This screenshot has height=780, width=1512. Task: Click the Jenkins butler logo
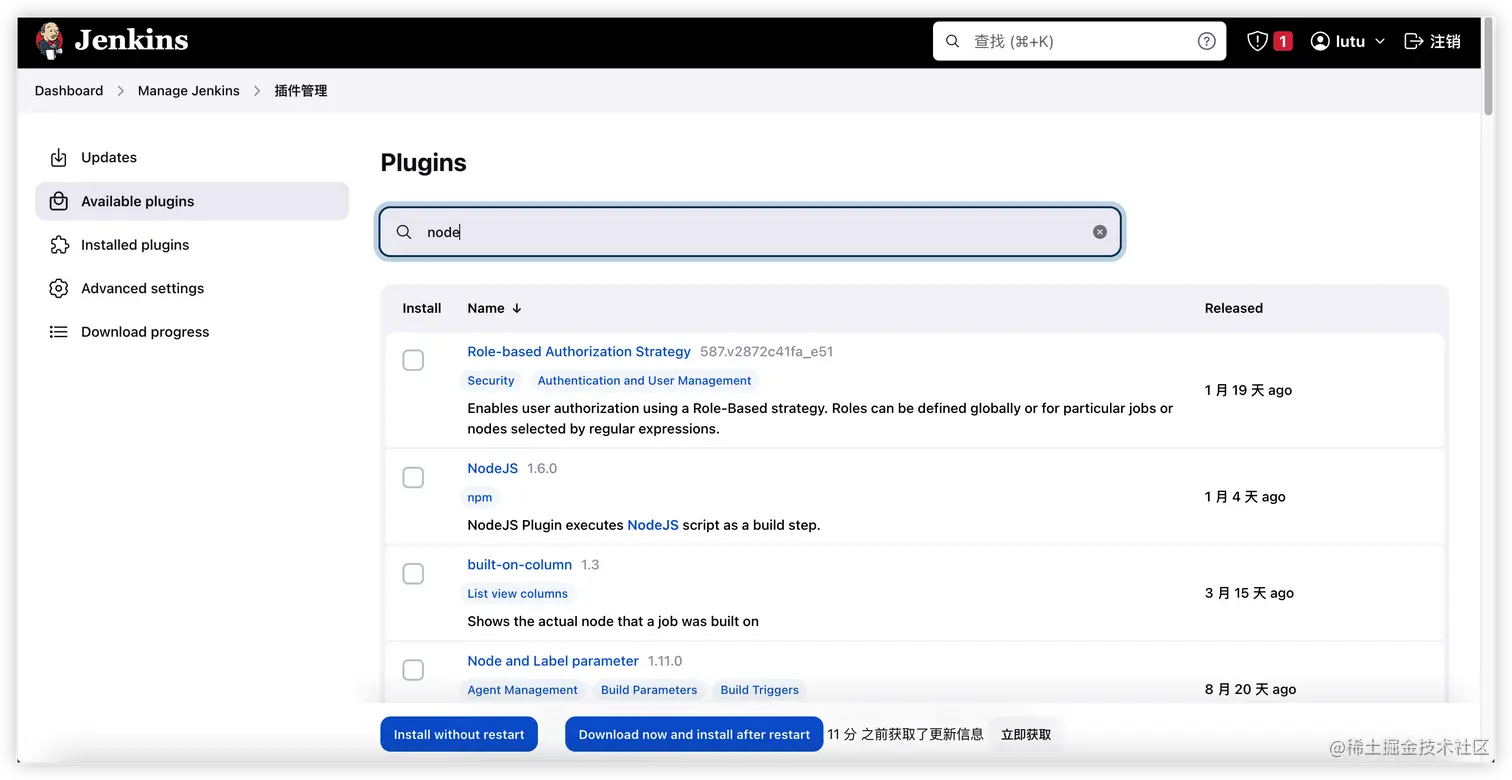(x=50, y=40)
